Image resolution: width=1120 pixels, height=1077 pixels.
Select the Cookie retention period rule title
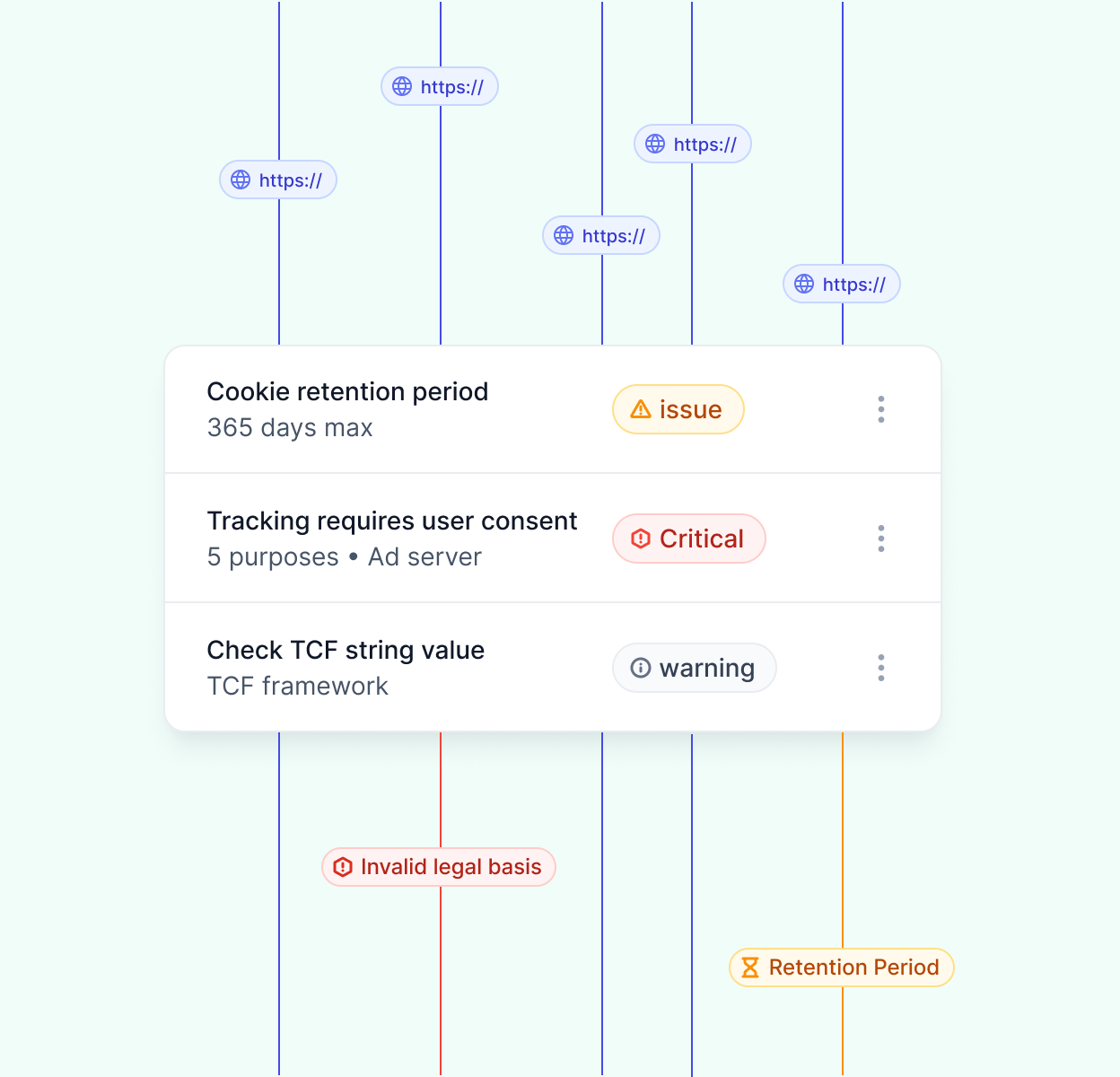pos(347,391)
